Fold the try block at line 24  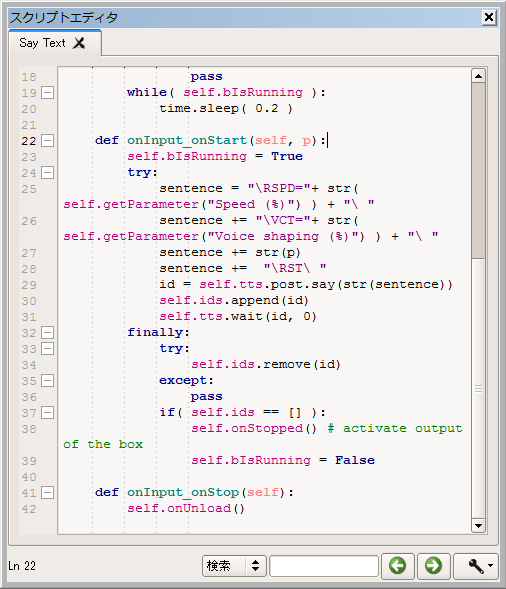47,172
